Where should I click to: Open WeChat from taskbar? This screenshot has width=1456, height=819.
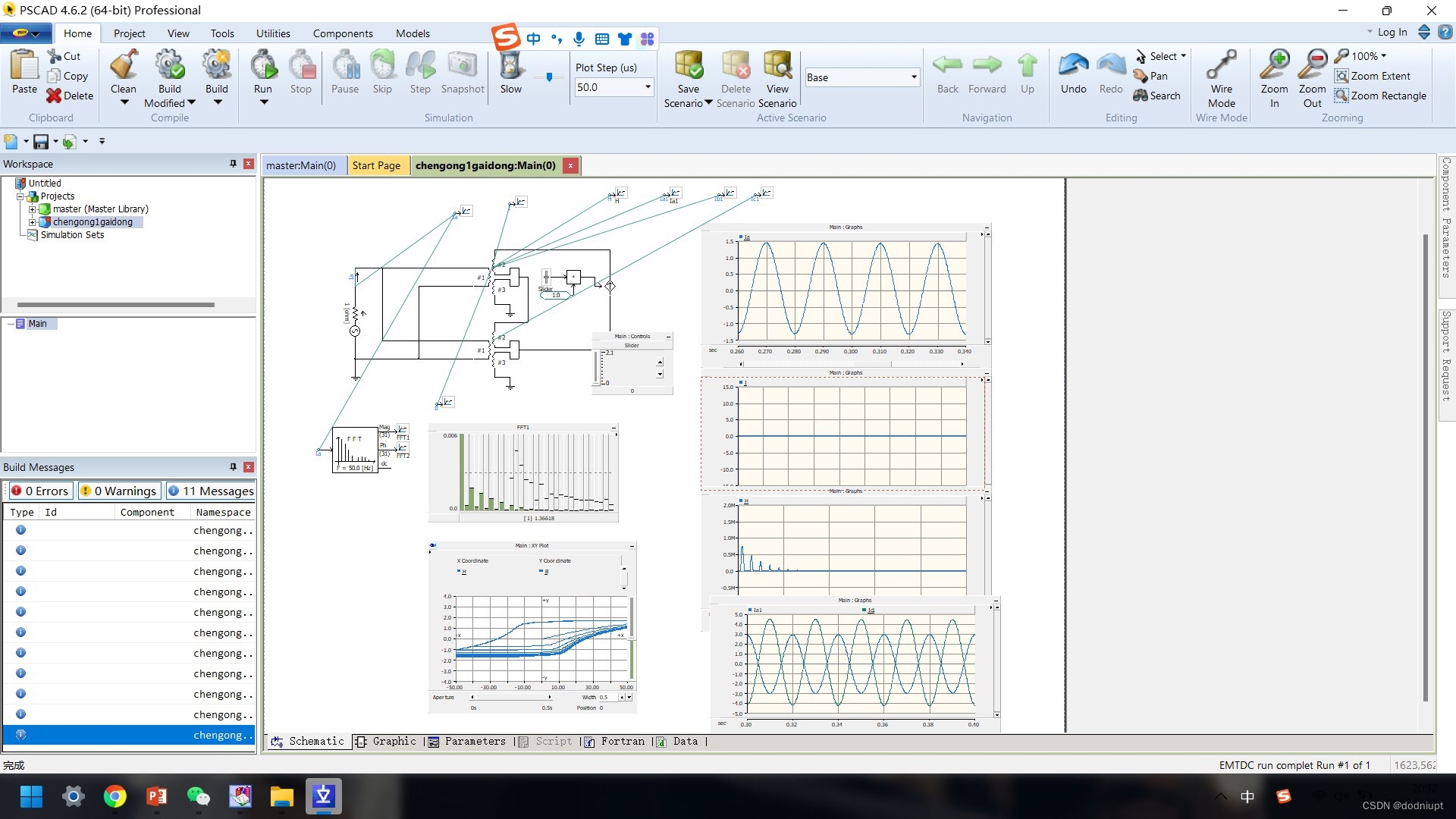pos(198,796)
